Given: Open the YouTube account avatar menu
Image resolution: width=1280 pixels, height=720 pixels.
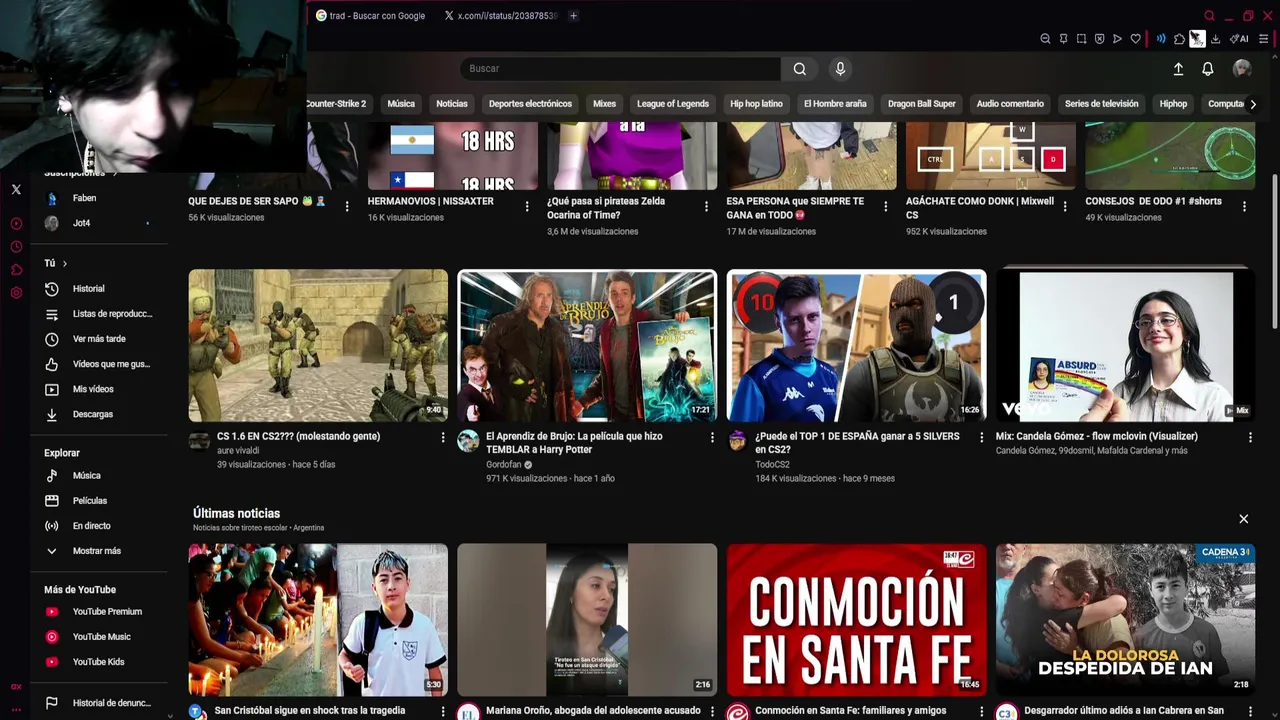Looking at the screenshot, I should 1242,68.
